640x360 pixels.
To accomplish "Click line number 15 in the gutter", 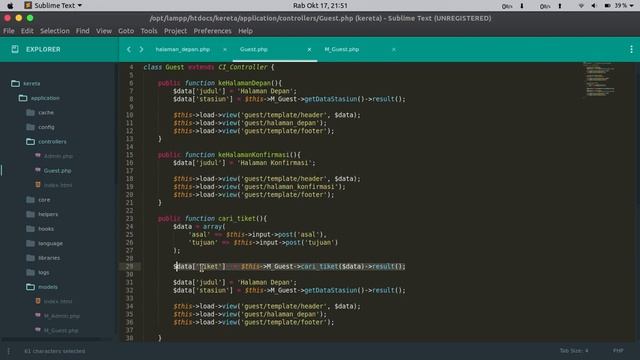I will (x=129, y=155).
